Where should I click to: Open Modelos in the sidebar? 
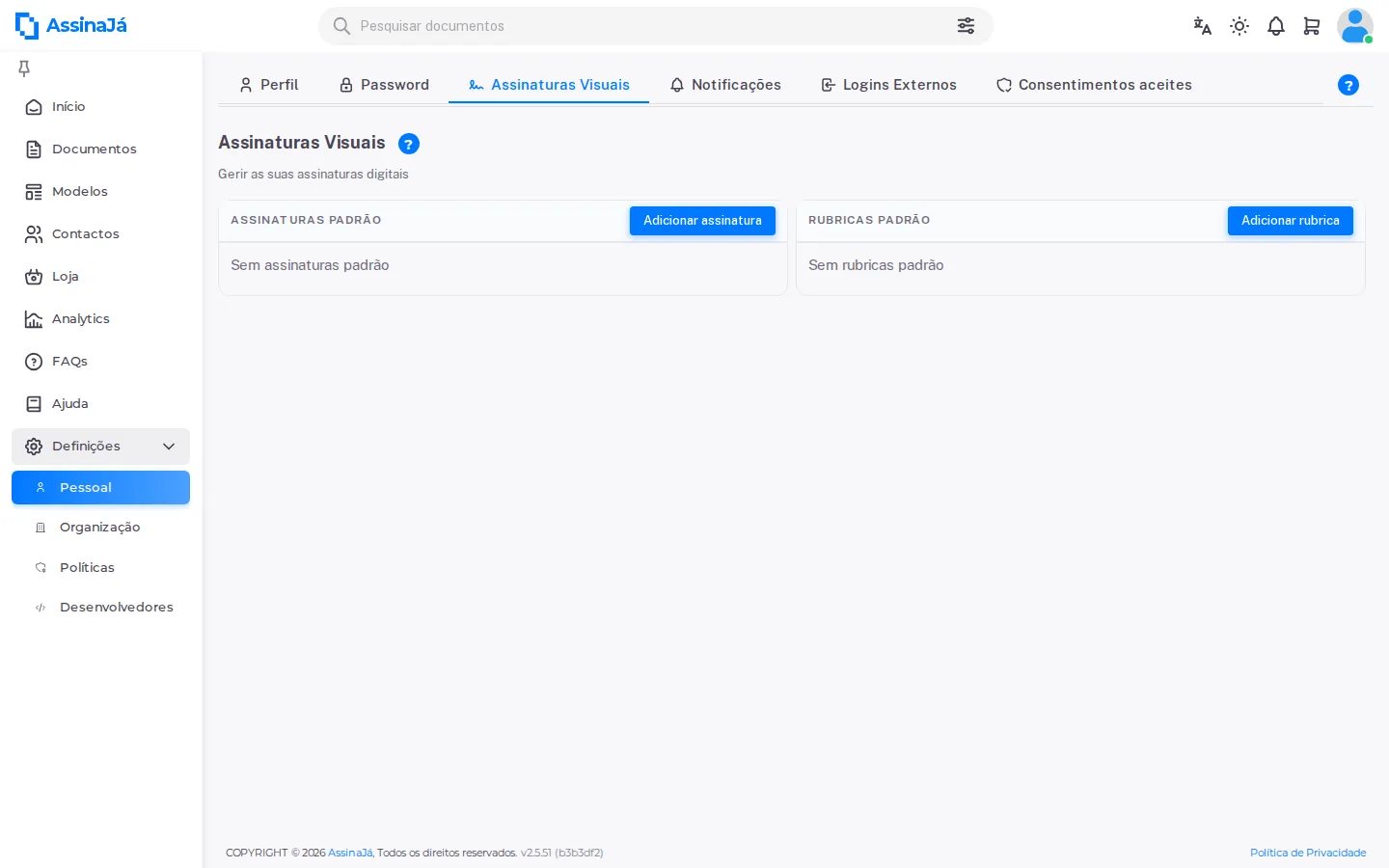tap(100, 192)
